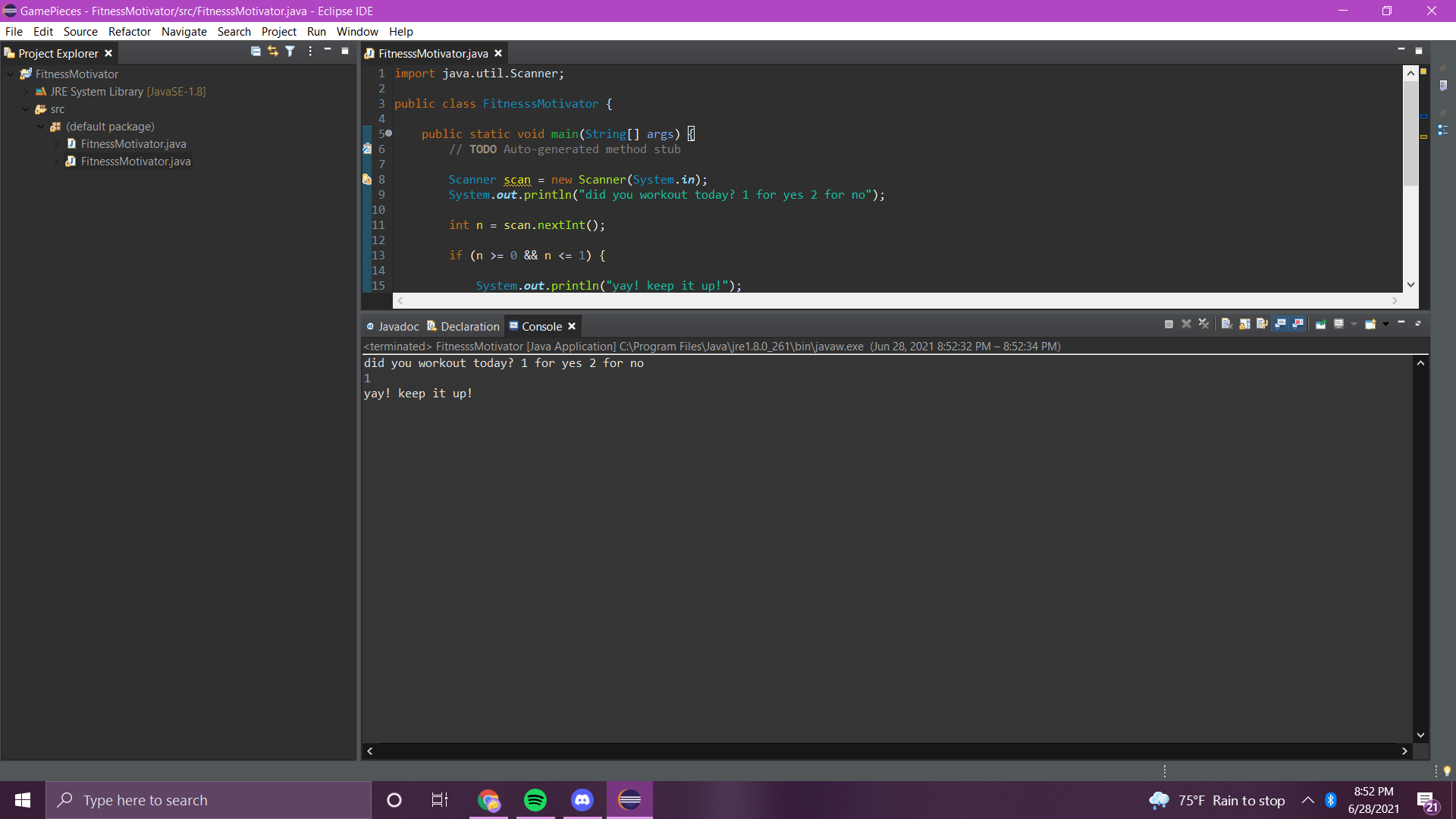Open FitnessMotivator.java in Project Explorer

(133, 144)
